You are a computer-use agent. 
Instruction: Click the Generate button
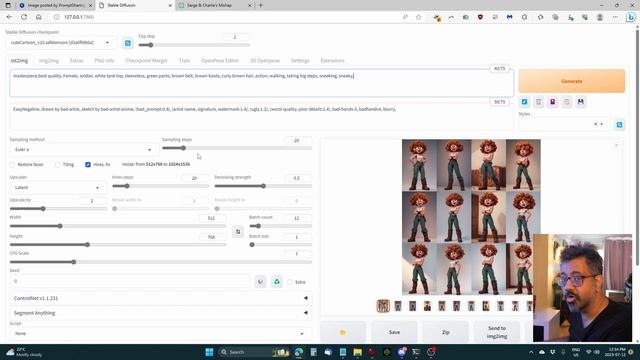[x=571, y=81]
